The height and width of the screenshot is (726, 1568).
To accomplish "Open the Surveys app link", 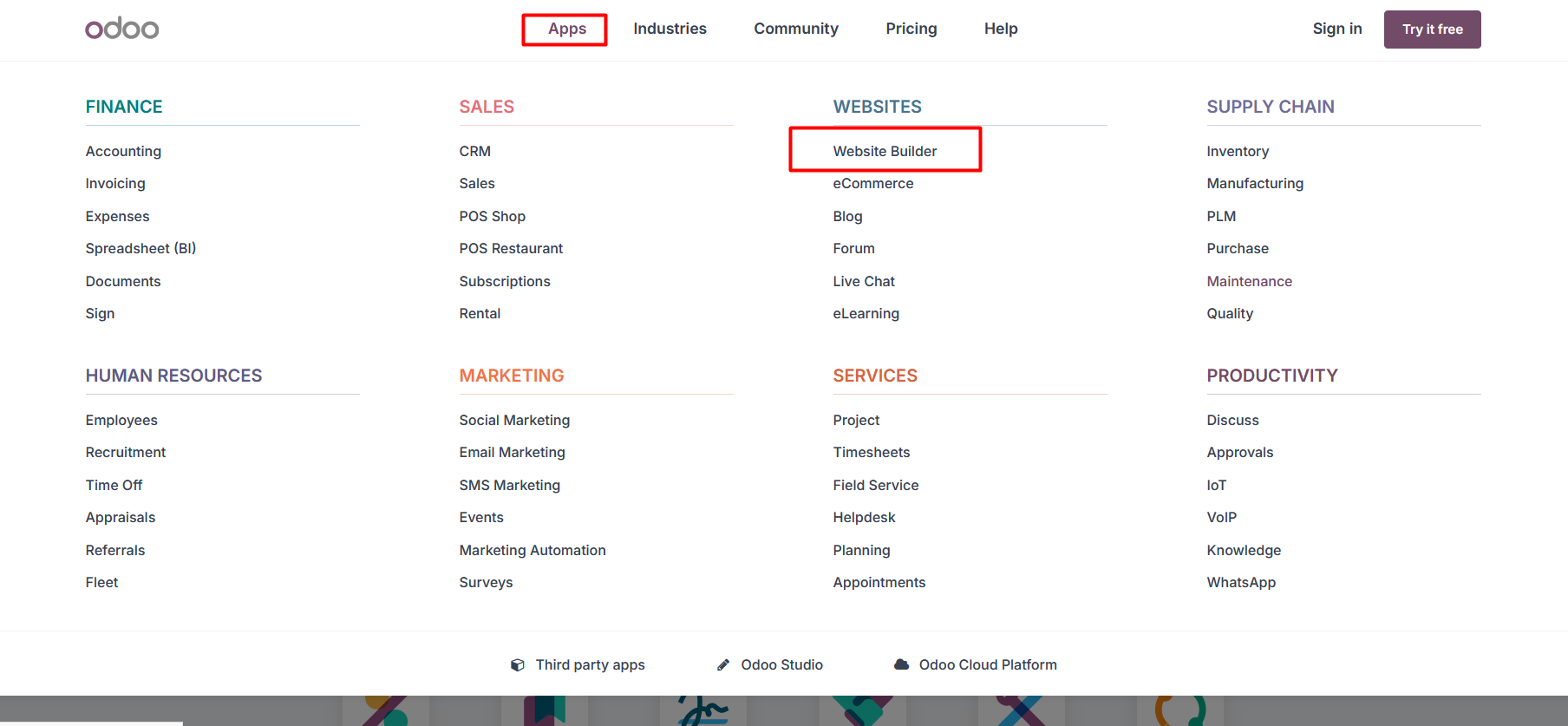I will pos(486,583).
